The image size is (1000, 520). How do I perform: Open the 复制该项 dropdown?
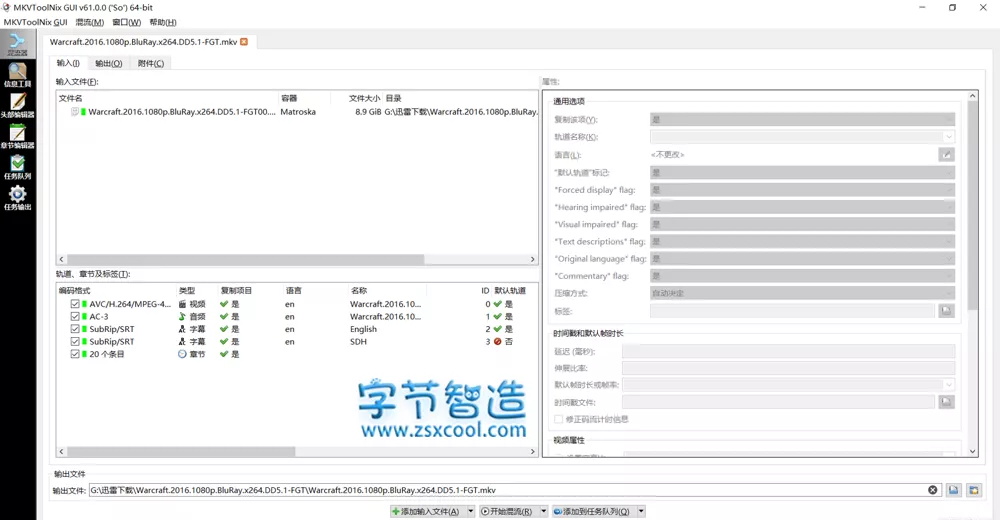click(802, 119)
